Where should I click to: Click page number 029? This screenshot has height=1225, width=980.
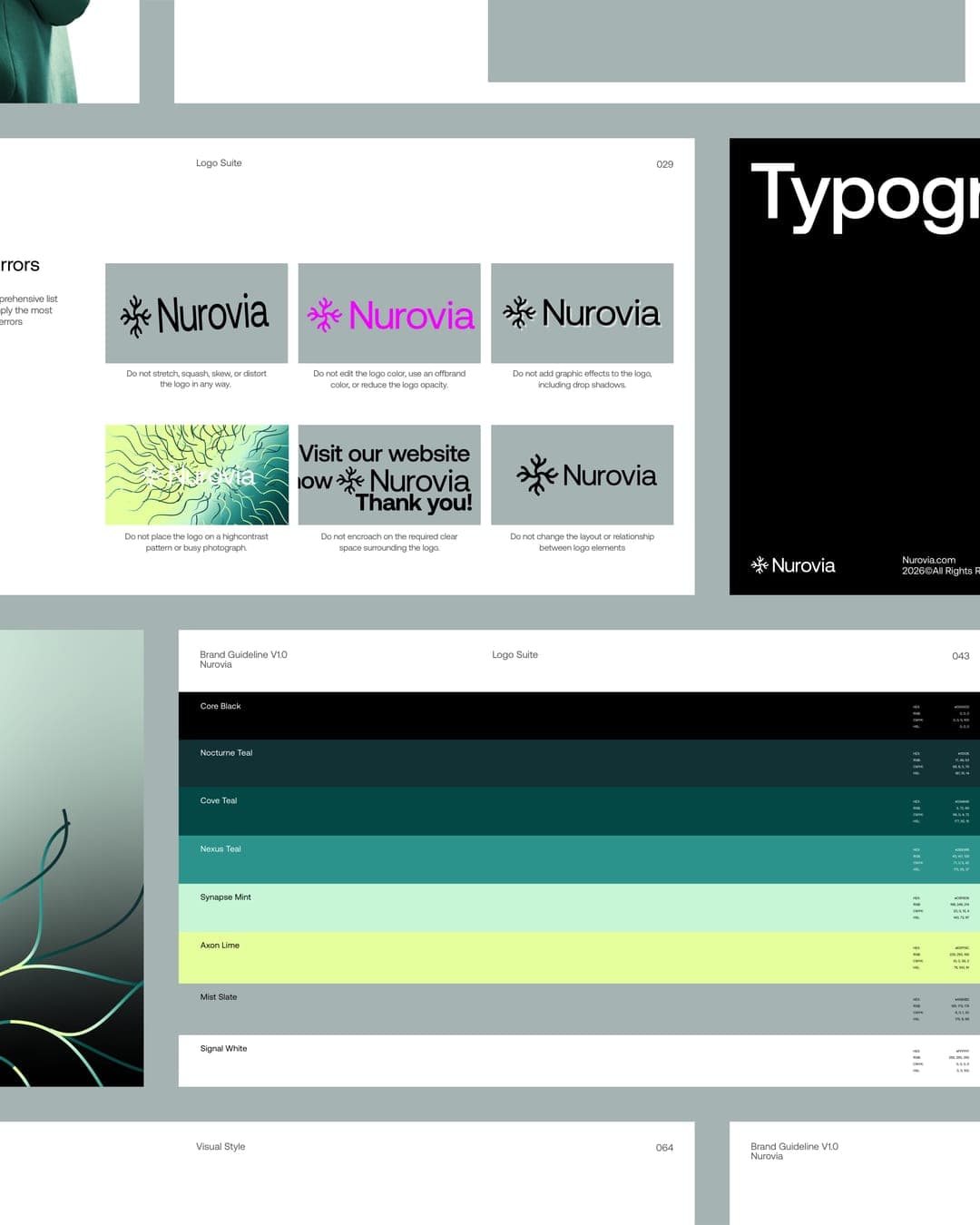665,164
